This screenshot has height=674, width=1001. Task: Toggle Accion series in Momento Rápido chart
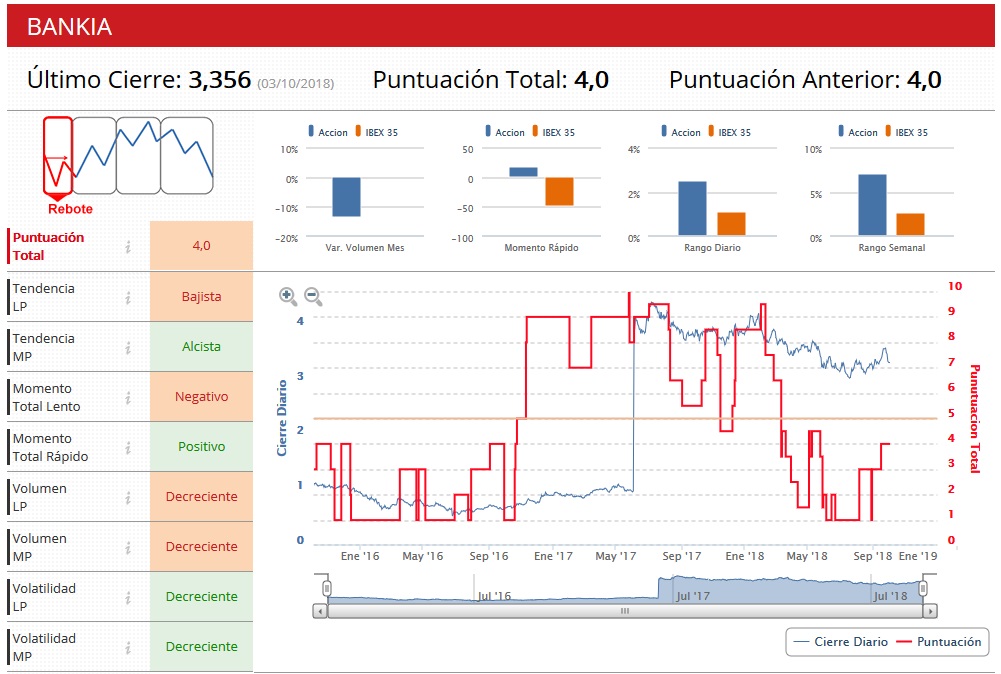pos(505,132)
